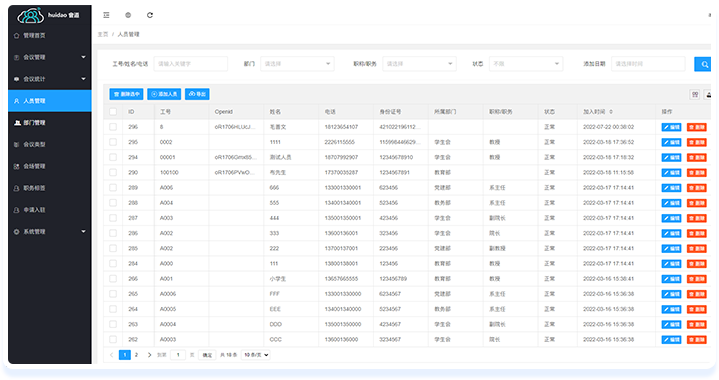Click the red delete button for row ID 285
This screenshot has height=380, width=719.
click(x=697, y=248)
